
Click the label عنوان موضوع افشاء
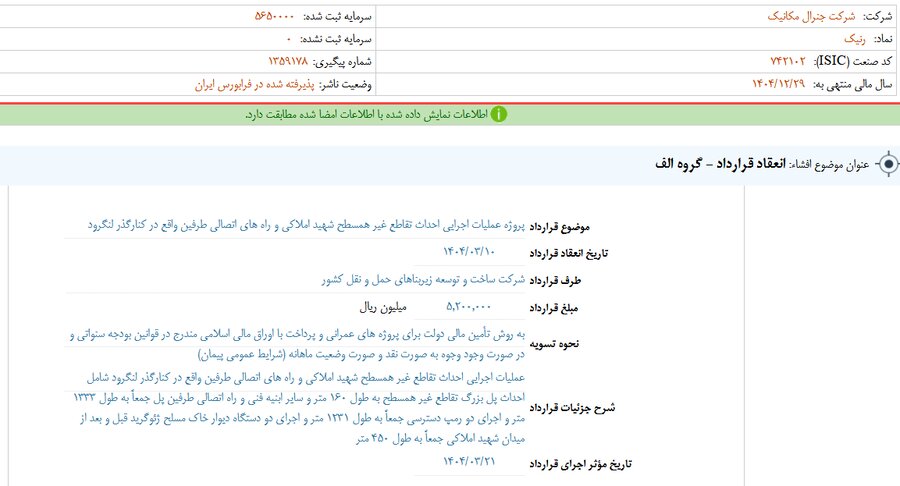pos(829,165)
